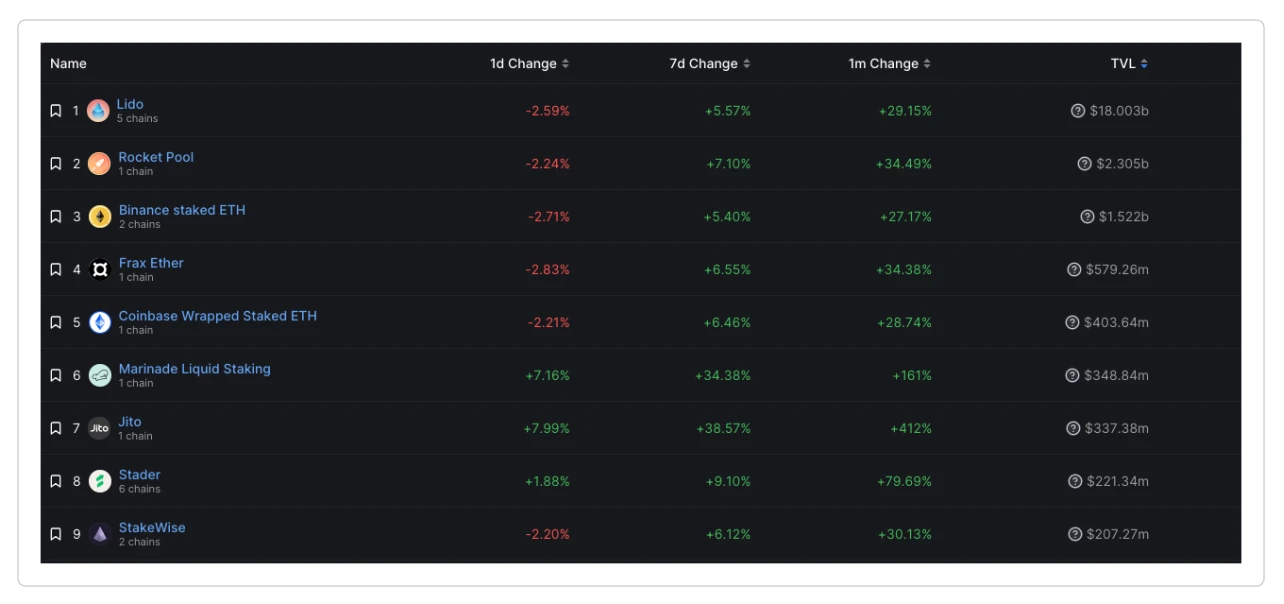Image resolution: width=1284 pixels, height=604 pixels.
Task: Bookmark the StakeWise protocol
Action: point(56,534)
